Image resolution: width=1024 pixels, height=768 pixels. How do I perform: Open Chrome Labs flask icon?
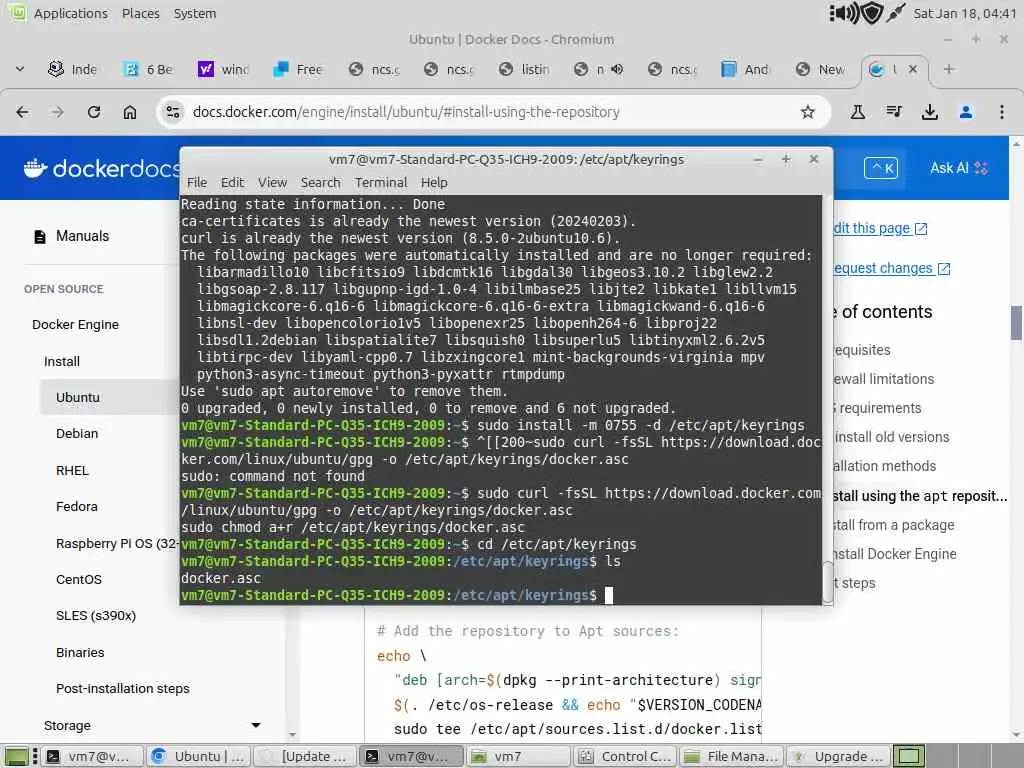857,112
